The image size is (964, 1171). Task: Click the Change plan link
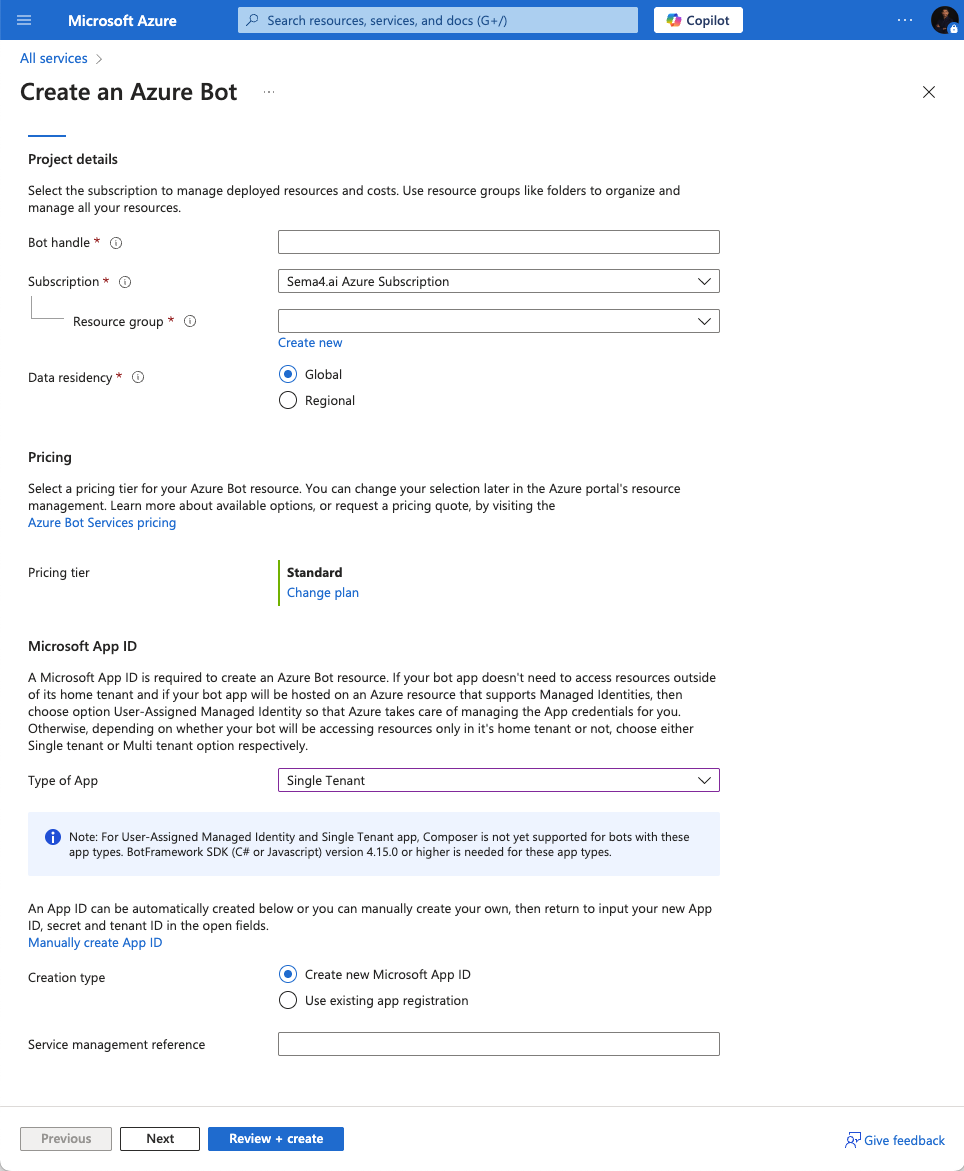[x=323, y=593]
